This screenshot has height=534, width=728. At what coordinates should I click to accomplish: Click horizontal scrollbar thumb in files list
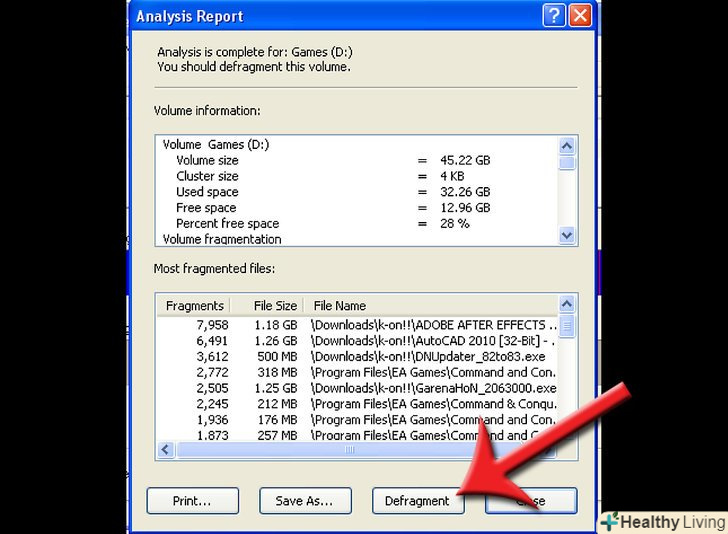(x=348, y=449)
